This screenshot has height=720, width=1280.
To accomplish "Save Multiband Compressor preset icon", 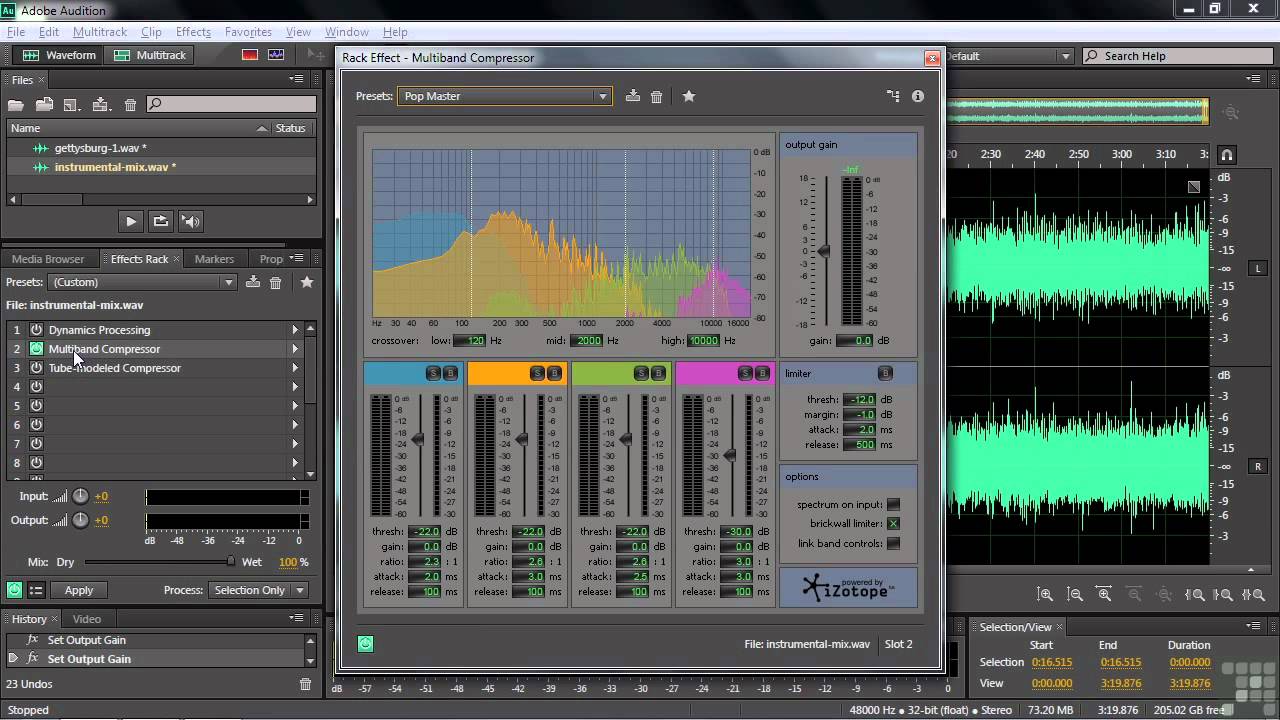I will (632, 96).
